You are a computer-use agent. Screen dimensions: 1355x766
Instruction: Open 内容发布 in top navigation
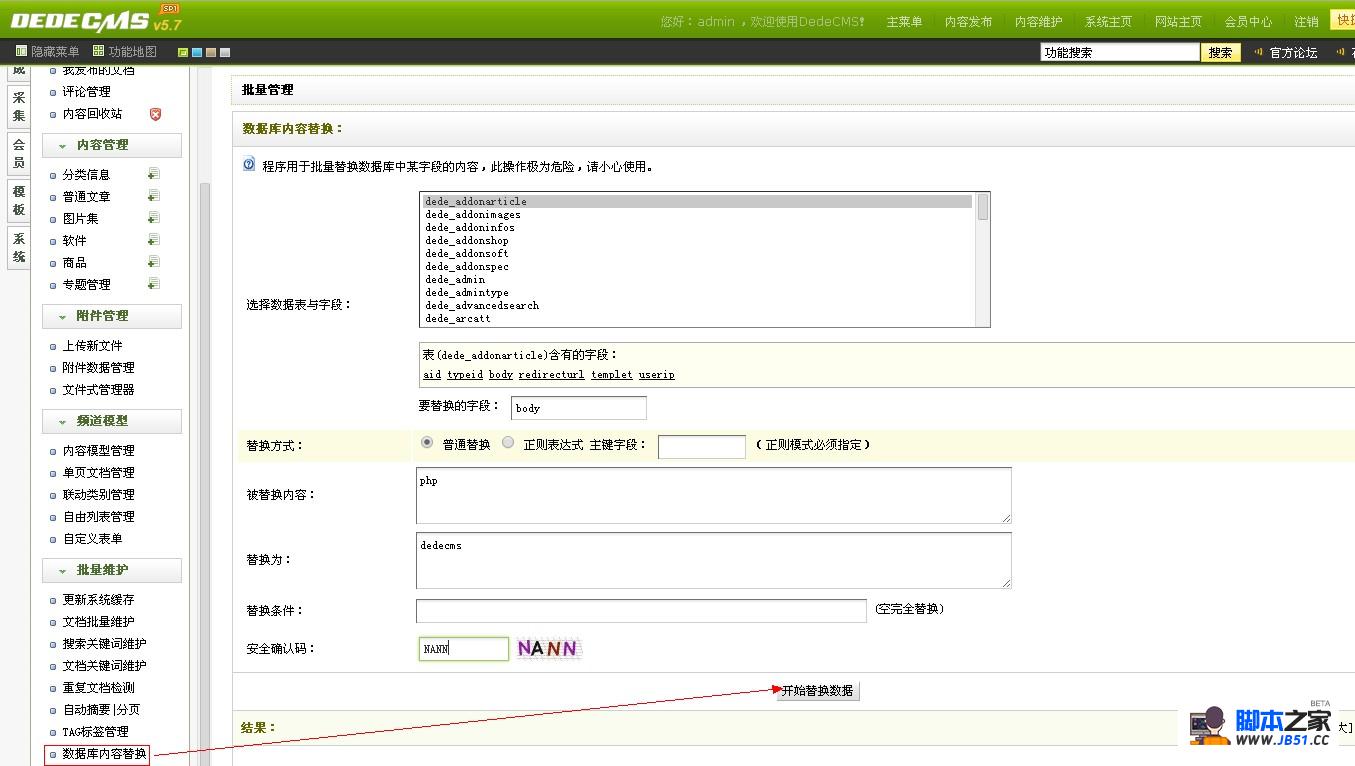(969, 21)
